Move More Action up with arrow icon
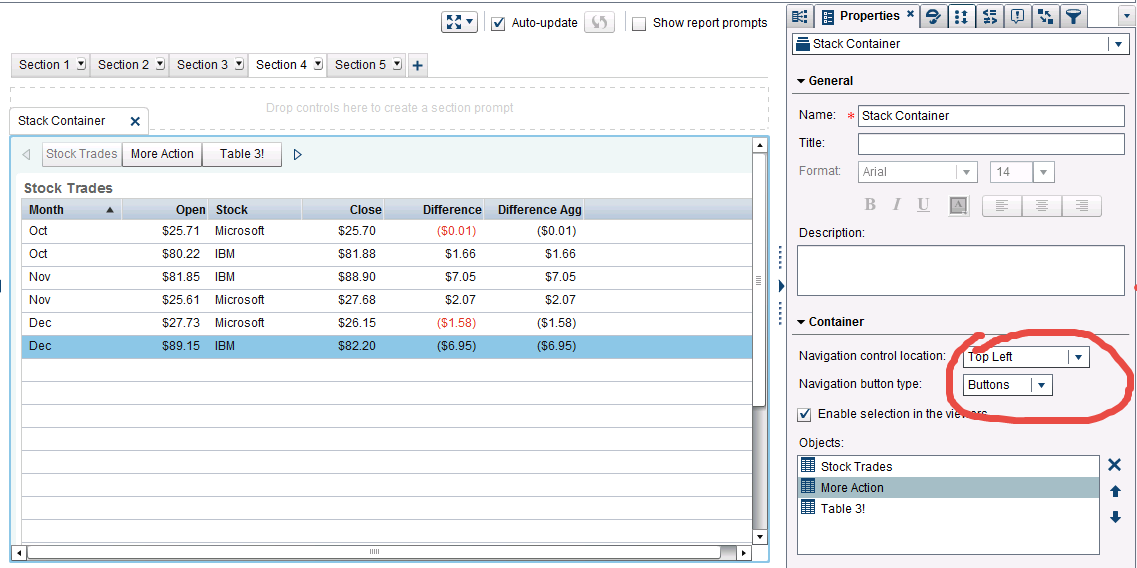 (1115, 491)
